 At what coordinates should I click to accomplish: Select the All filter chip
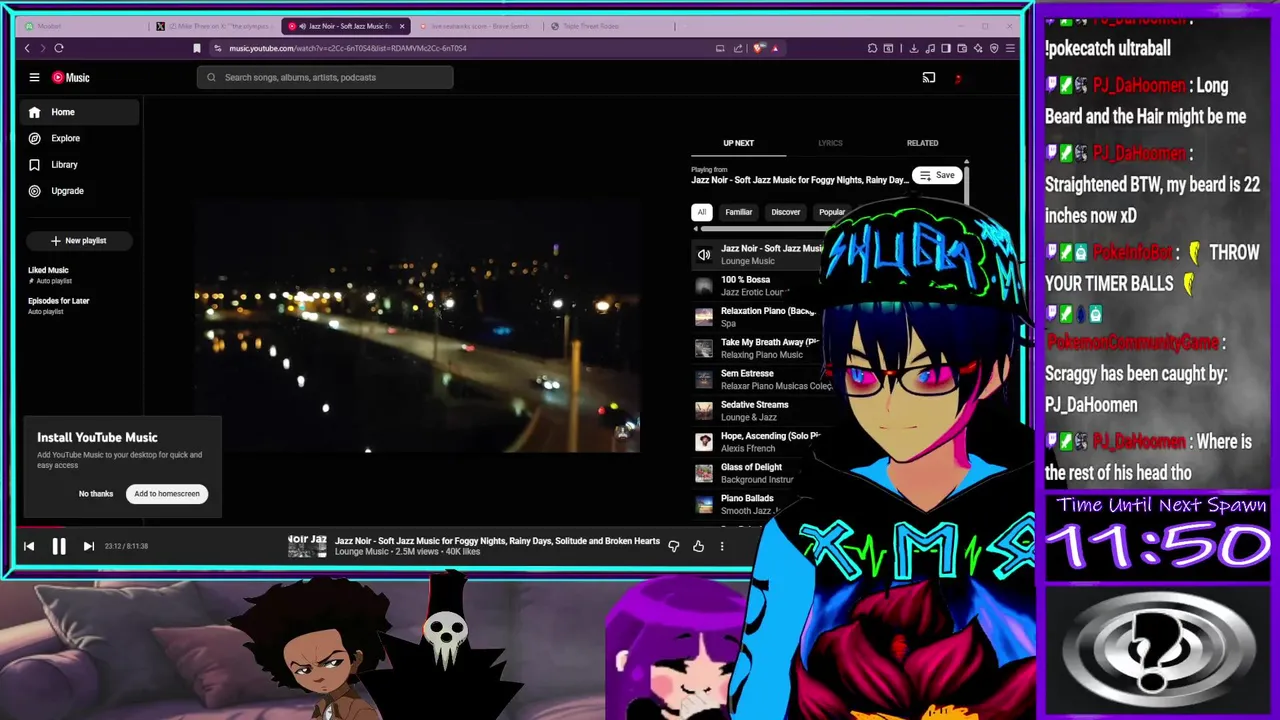click(x=701, y=212)
